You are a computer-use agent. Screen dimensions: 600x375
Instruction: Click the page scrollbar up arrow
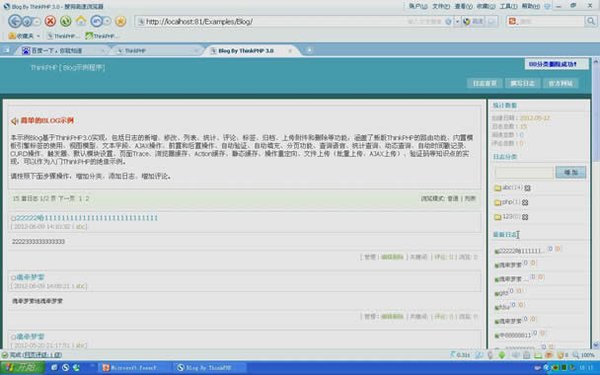pos(595,61)
